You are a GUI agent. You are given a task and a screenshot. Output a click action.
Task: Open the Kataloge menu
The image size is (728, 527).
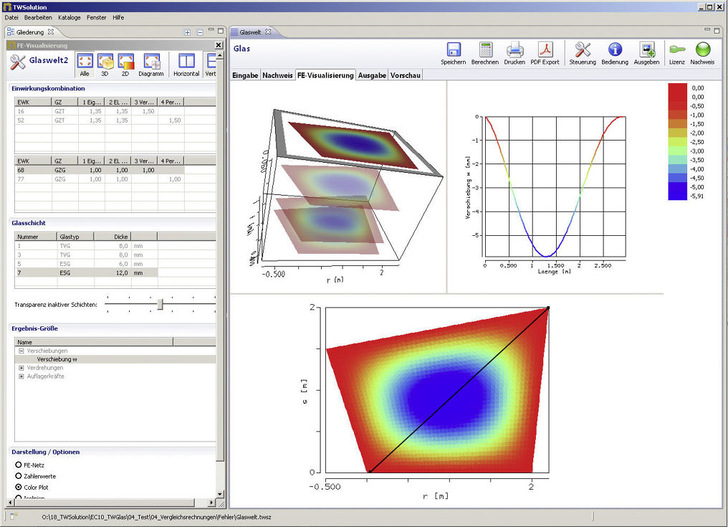pos(71,18)
